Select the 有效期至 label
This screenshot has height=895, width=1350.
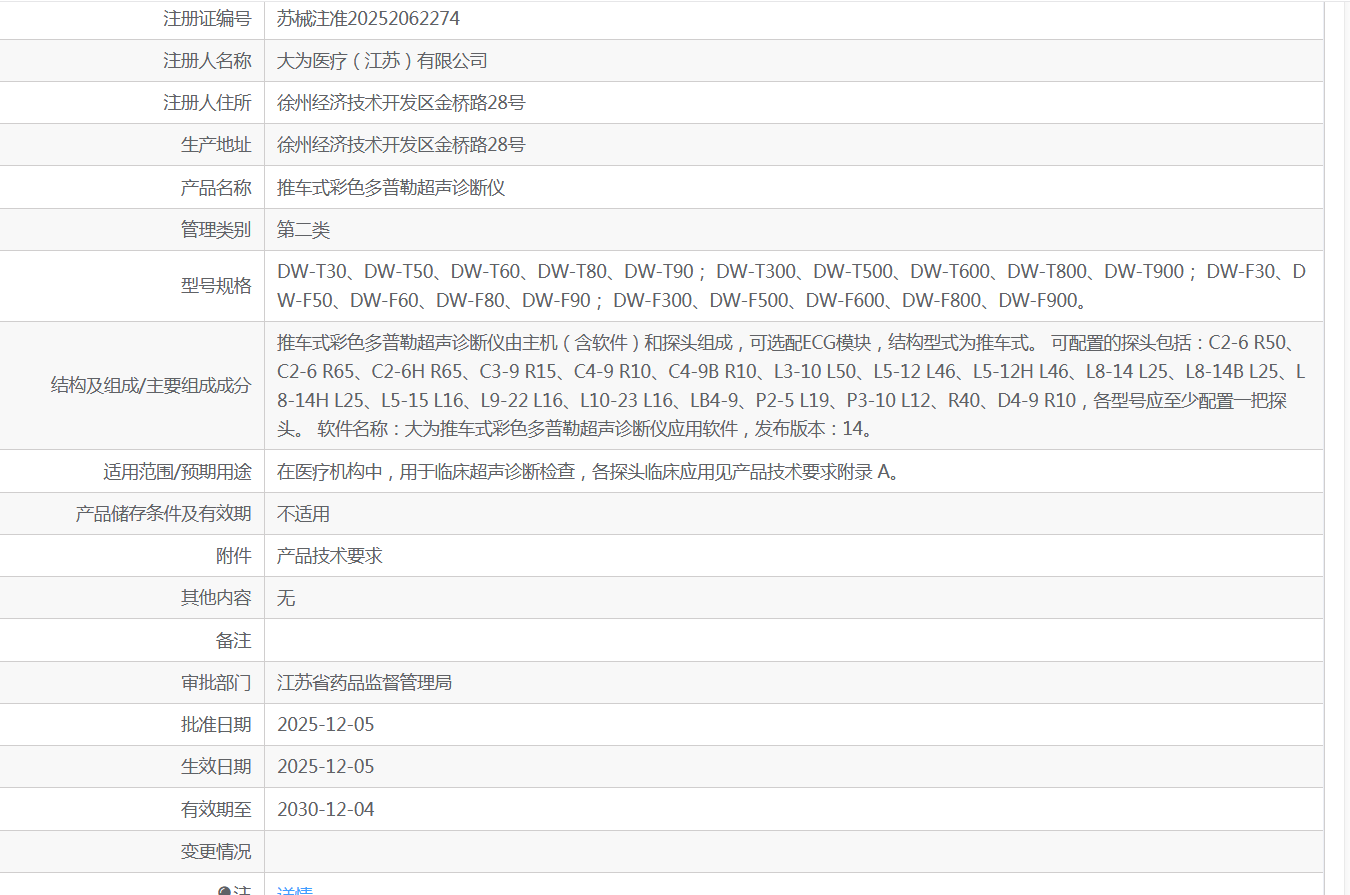click(216, 809)
